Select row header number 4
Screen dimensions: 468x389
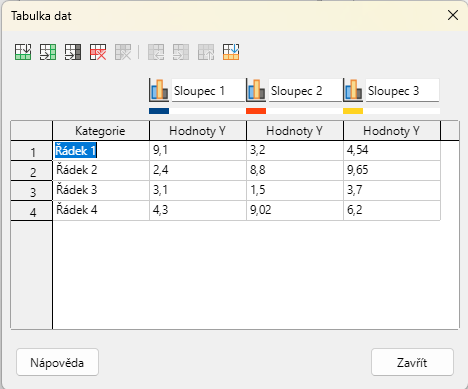point(32,211)
